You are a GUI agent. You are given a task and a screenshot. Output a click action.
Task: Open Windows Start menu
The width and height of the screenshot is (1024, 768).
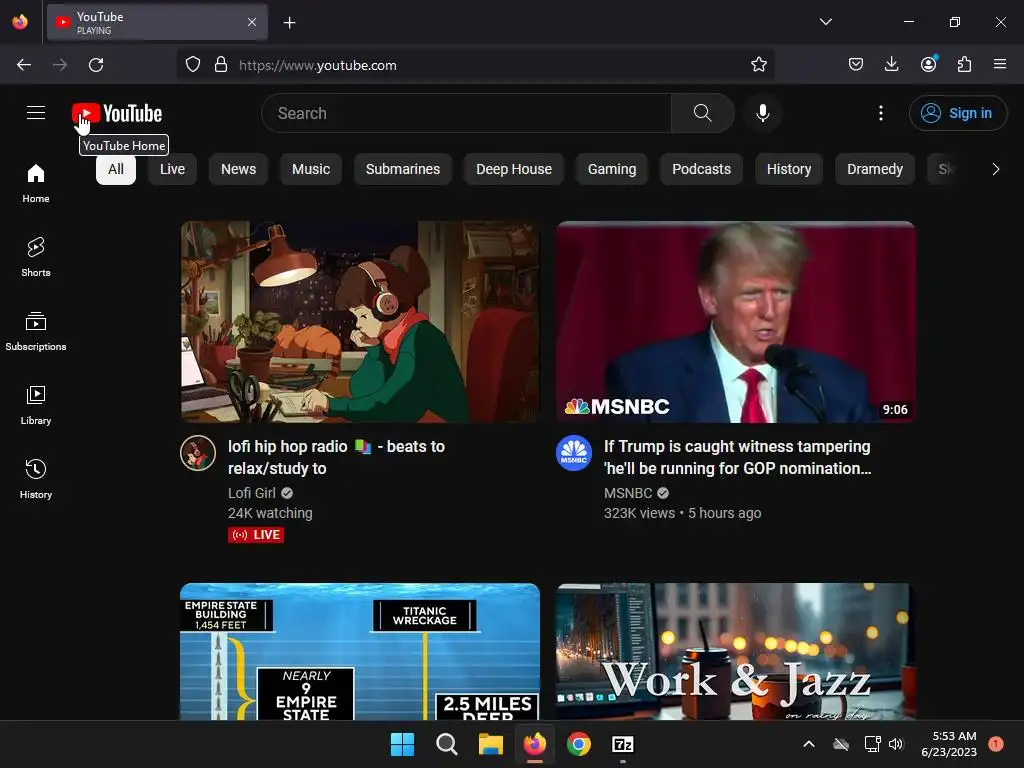pos(402,744)
